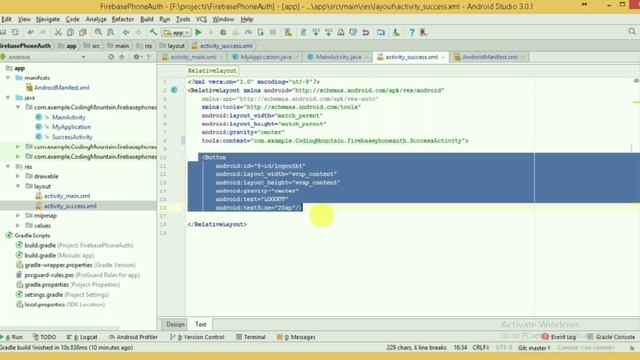This screenshot has height=360, width=640.
Task: Collapse the res folder arrow
Action: tap(8, 167)
